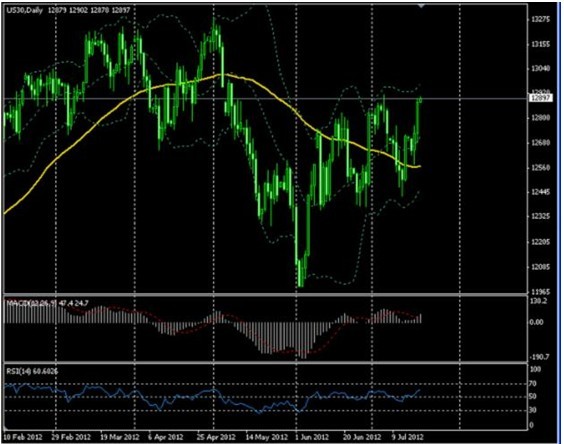The image size is (564, 444).
Task: Click the RSI 70 level value
Action: (x=533, y=384)
